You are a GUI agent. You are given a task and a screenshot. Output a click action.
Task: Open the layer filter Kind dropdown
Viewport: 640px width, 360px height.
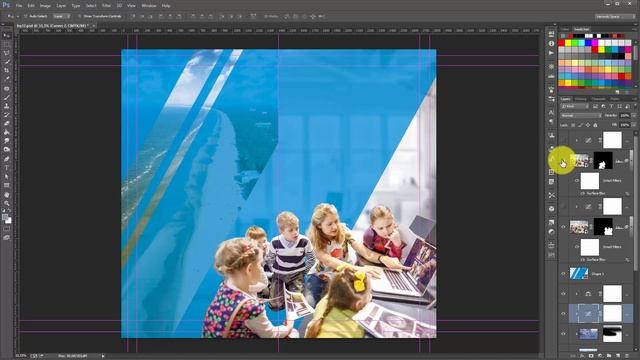pos(574,106)
